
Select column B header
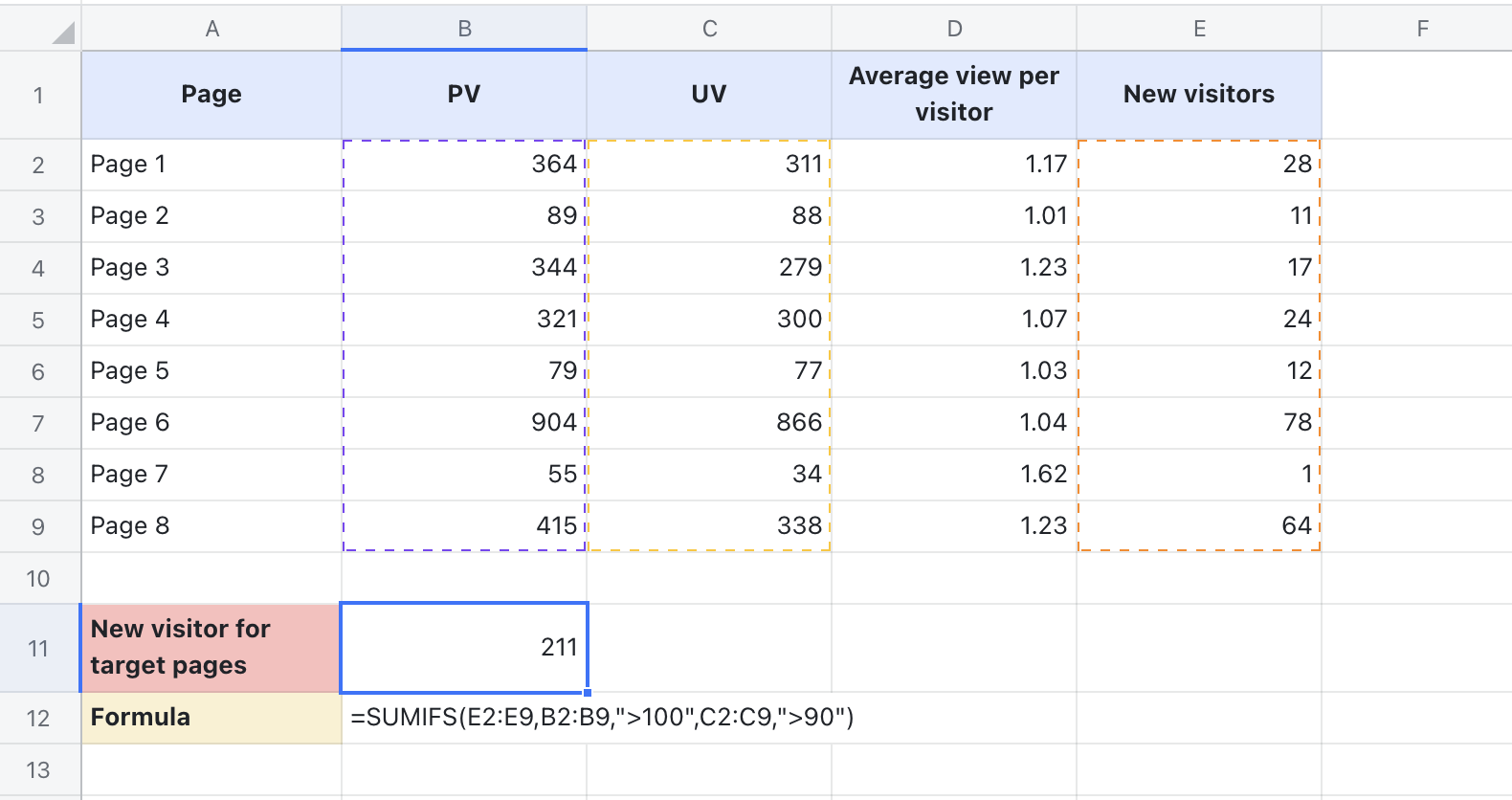click(464, 29)
